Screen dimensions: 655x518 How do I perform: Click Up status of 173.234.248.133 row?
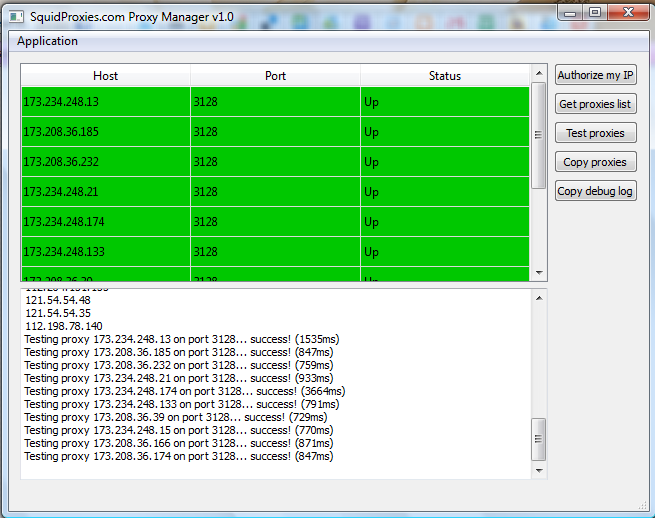pos(445,252)
